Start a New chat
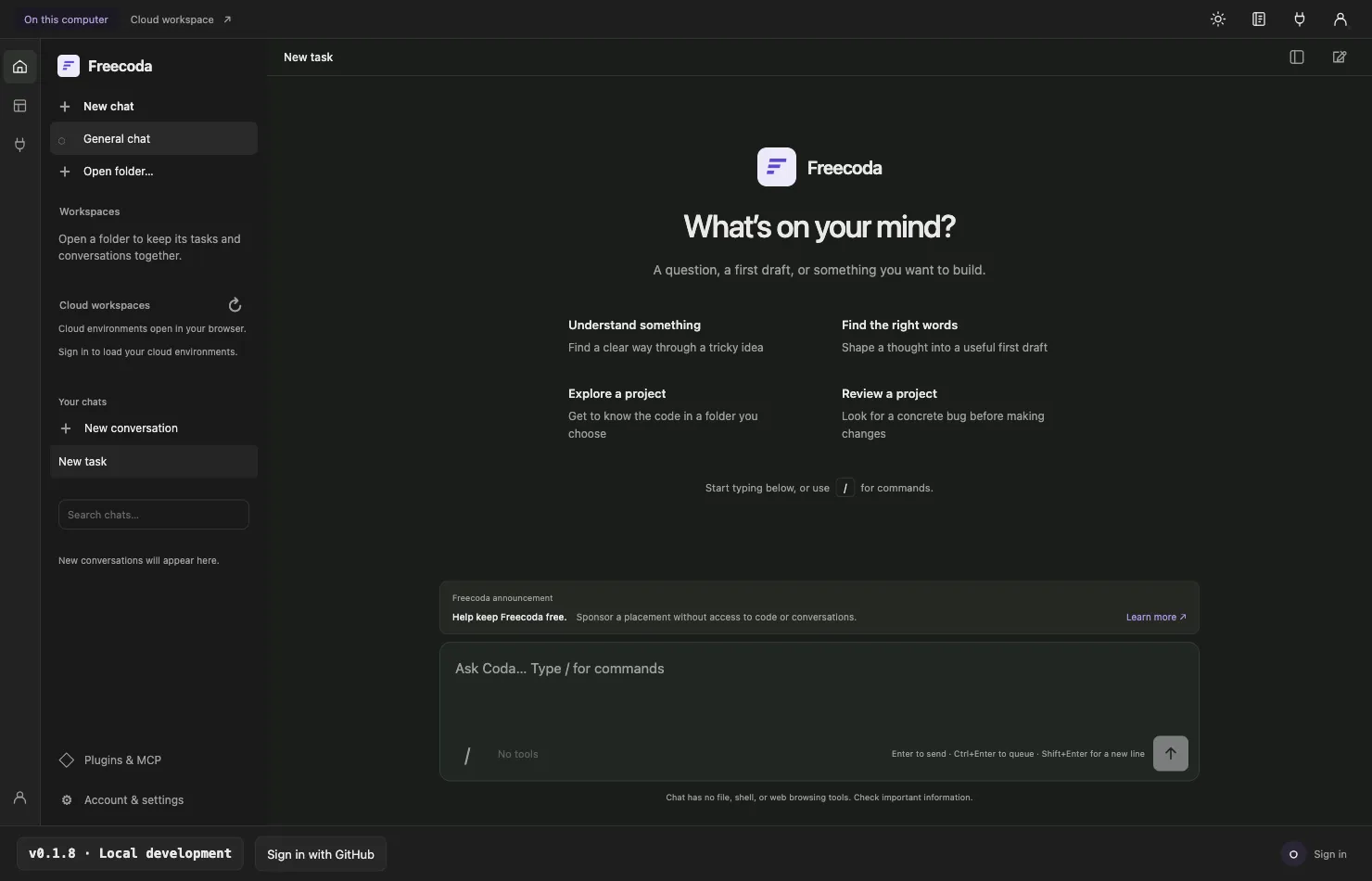 click(x=154, y=107)
